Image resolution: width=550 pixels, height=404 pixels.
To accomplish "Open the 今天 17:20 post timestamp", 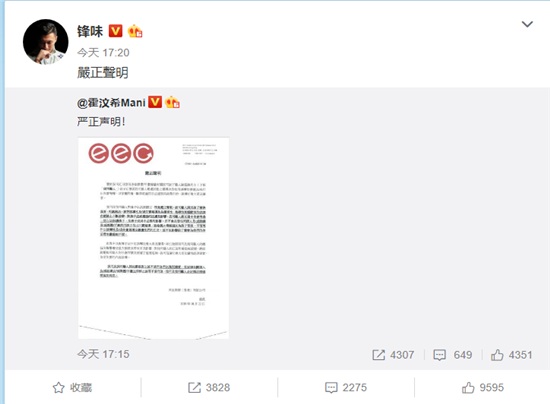I will pos(103,53).
